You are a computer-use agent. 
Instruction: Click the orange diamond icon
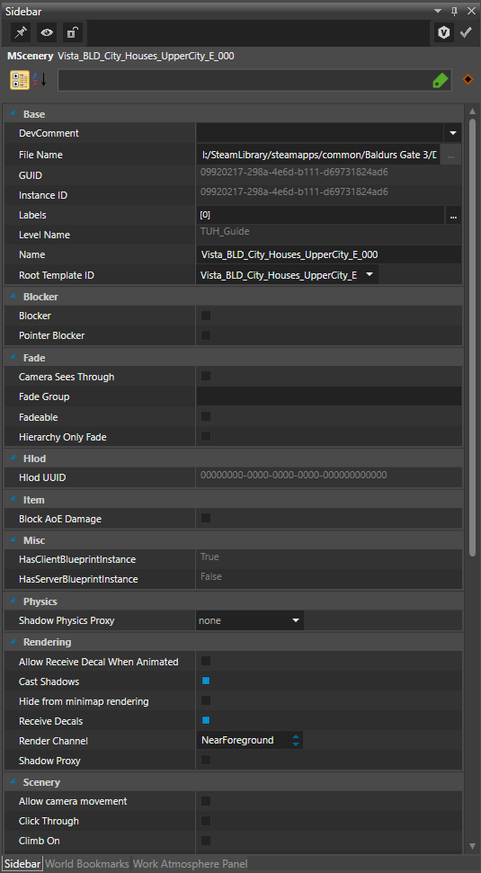(468, 80)
